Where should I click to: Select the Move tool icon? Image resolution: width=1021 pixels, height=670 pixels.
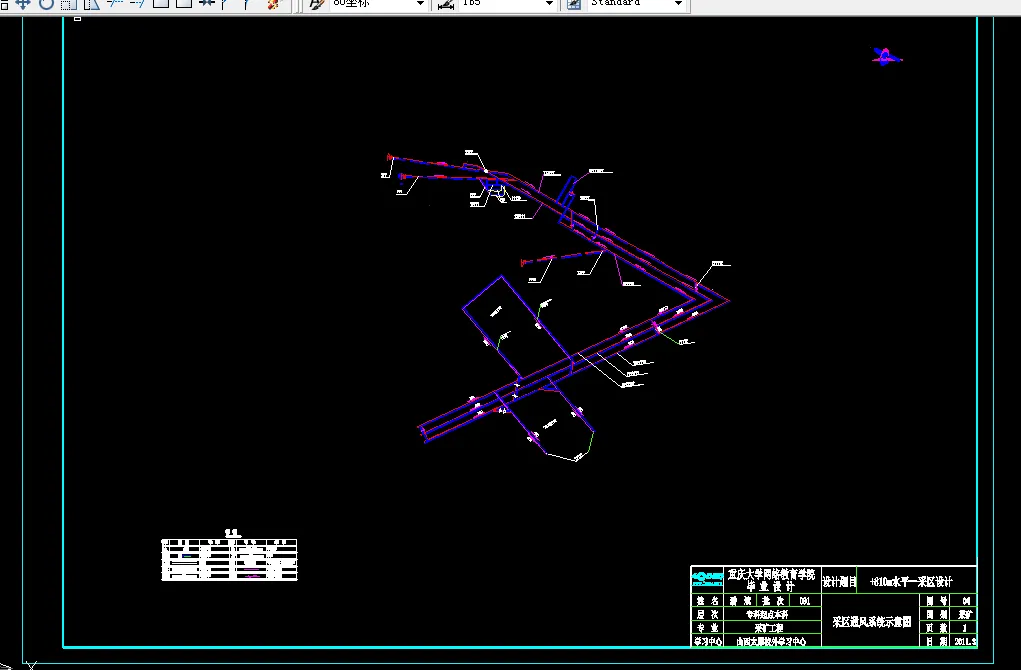(x=23, y=3)
